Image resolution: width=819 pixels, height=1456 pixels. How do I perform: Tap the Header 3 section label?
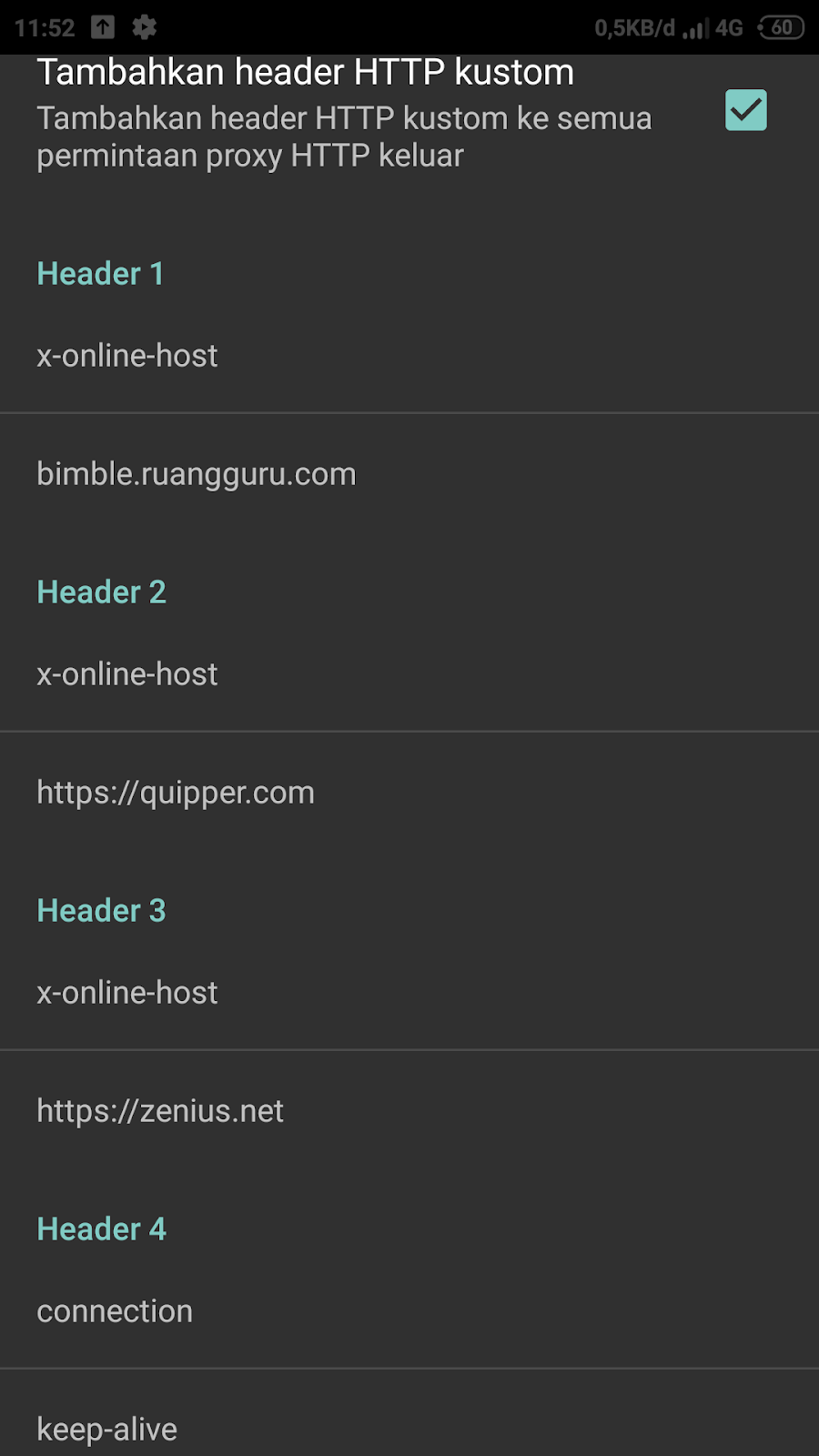101,911
